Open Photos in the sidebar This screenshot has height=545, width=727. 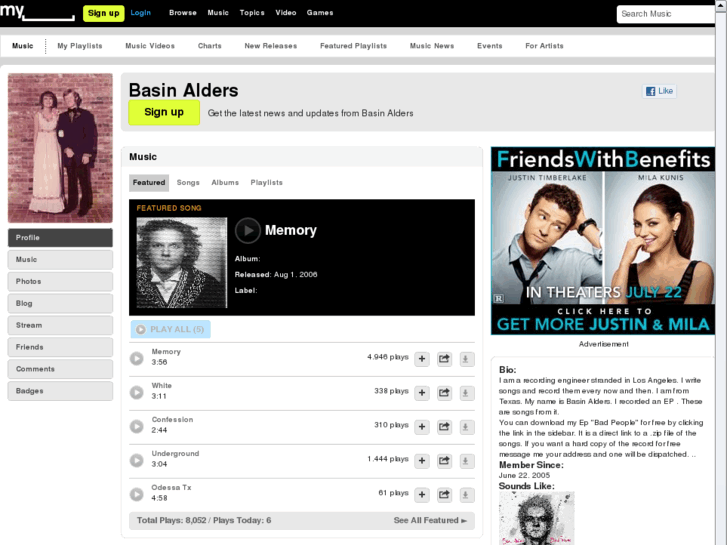[60, 282]
